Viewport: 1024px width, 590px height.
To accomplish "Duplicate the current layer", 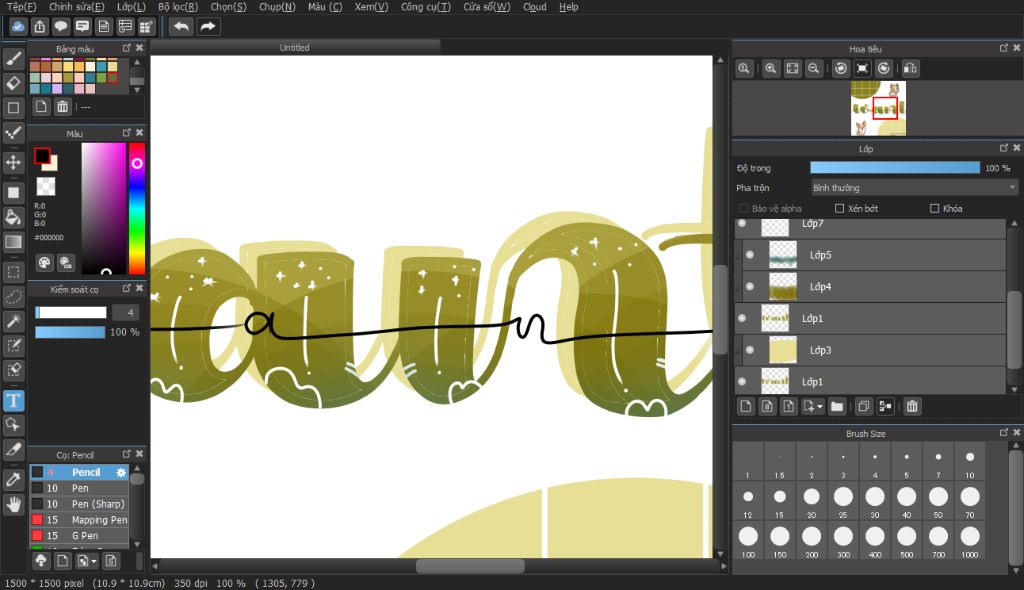I will [x=863, y=406].
